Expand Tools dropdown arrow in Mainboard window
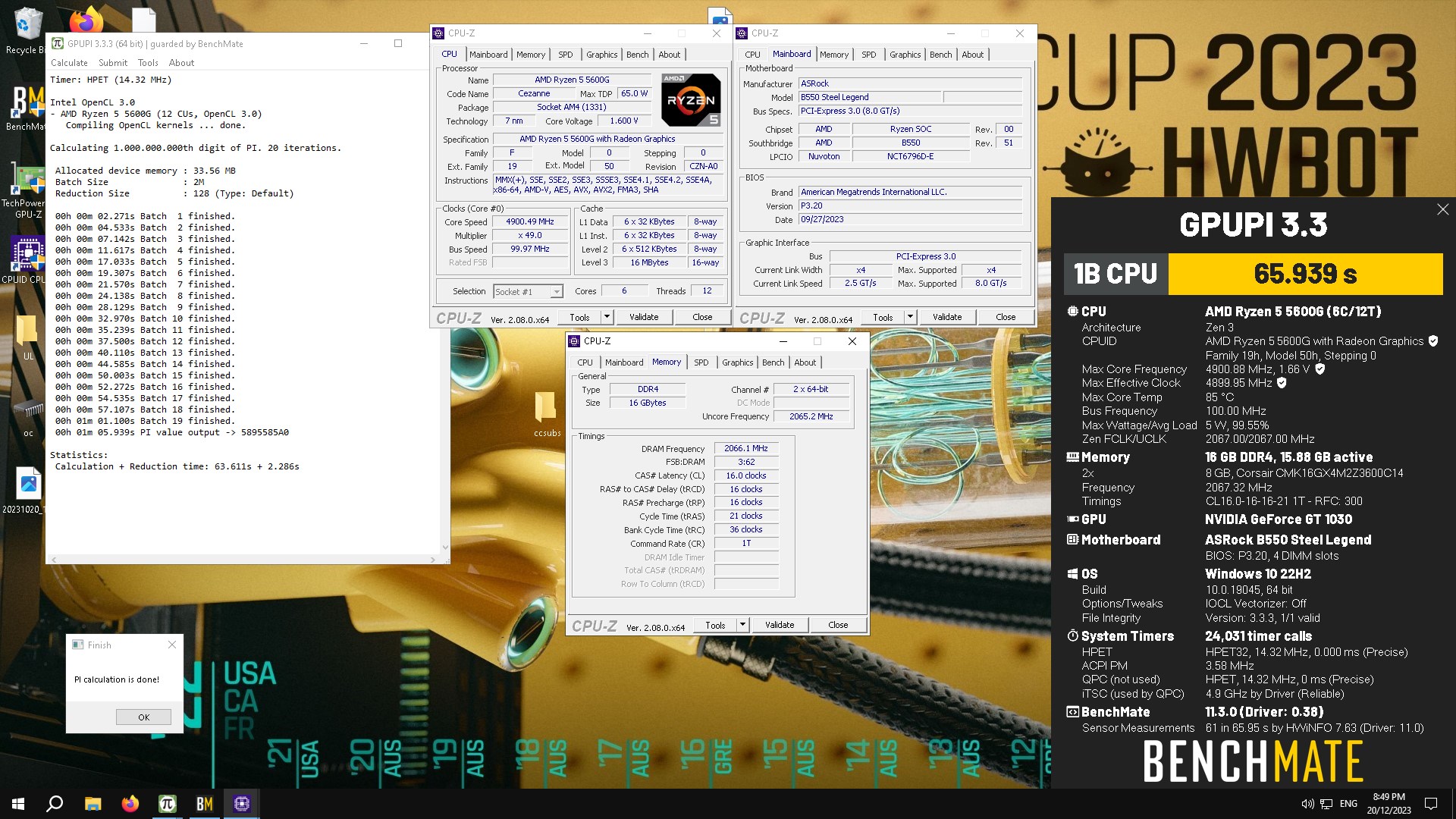The image size is (1456, 819). click(x=910, y=317)
